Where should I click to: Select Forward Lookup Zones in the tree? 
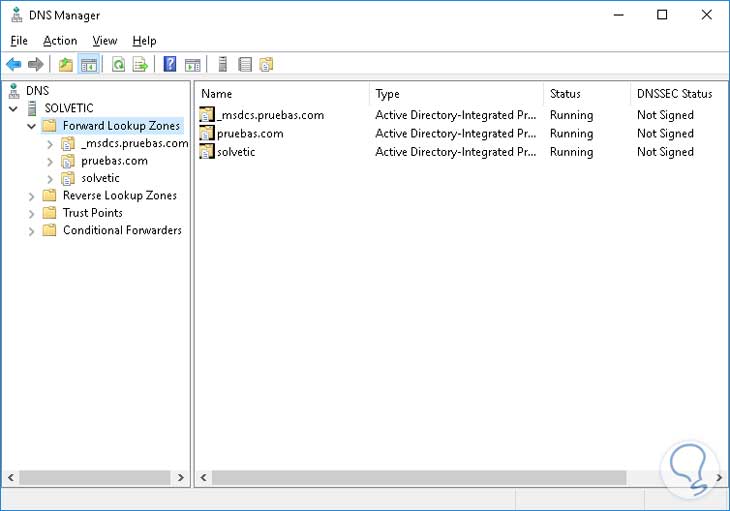(x=121, y=126)
